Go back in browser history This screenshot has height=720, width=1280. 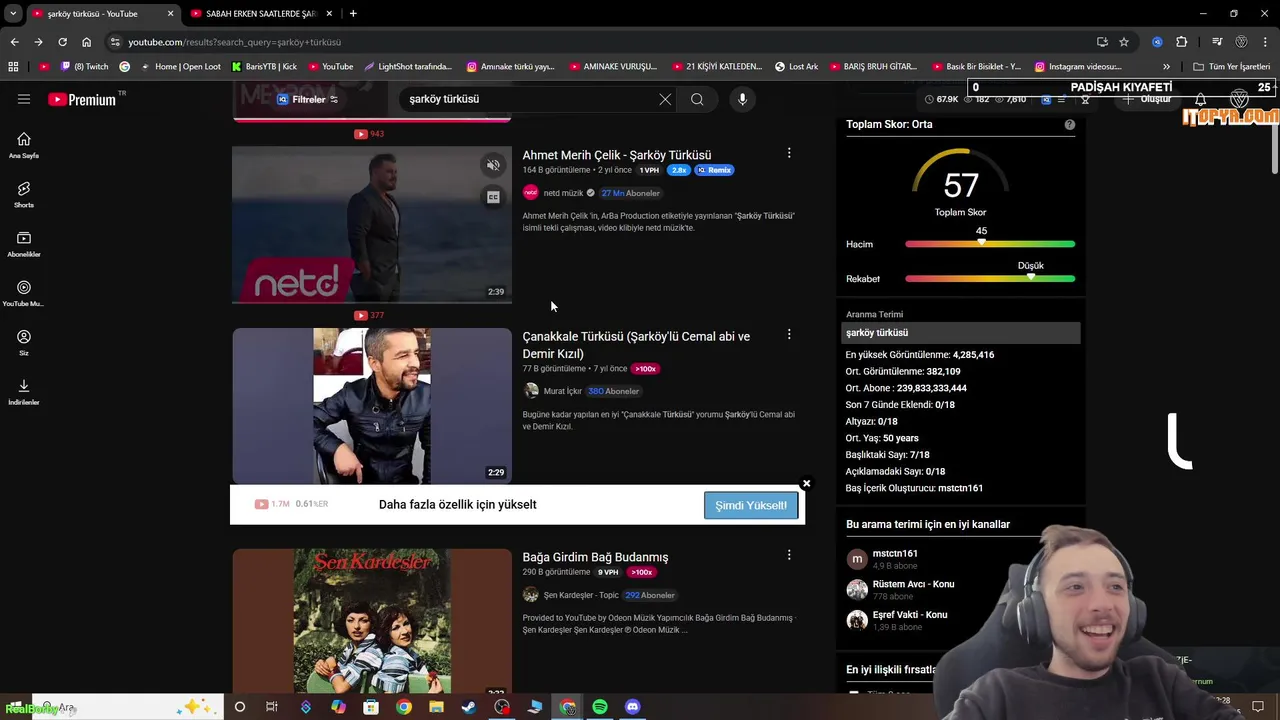(14, 42)
